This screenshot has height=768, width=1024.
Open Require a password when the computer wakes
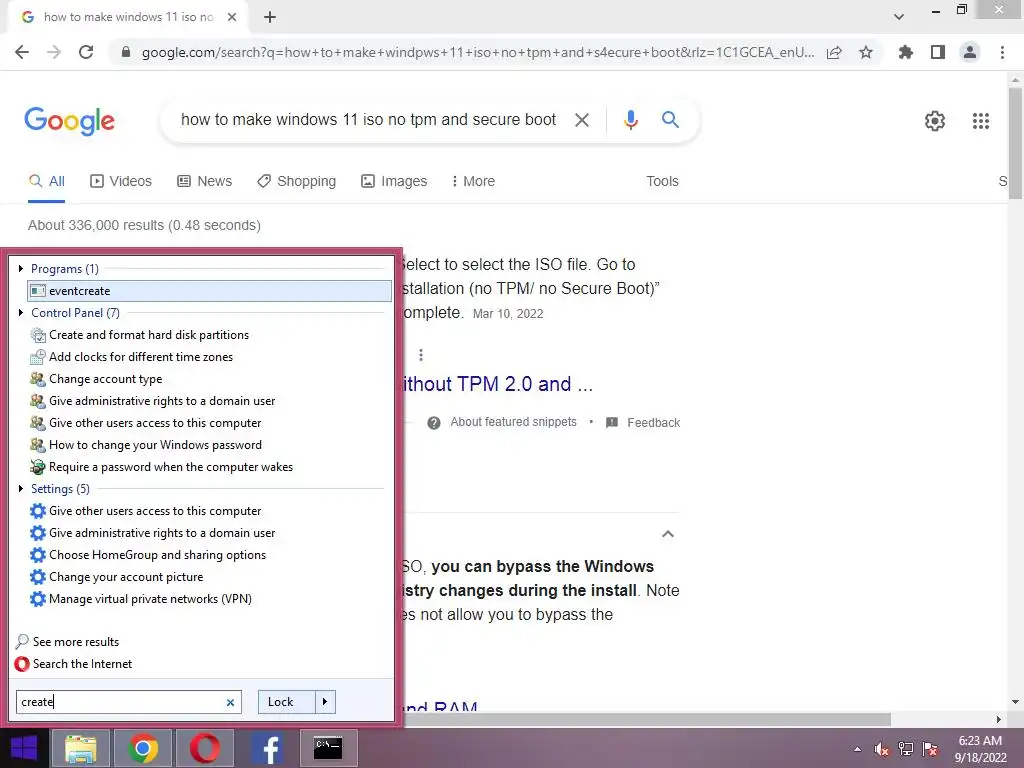point(161,467)
